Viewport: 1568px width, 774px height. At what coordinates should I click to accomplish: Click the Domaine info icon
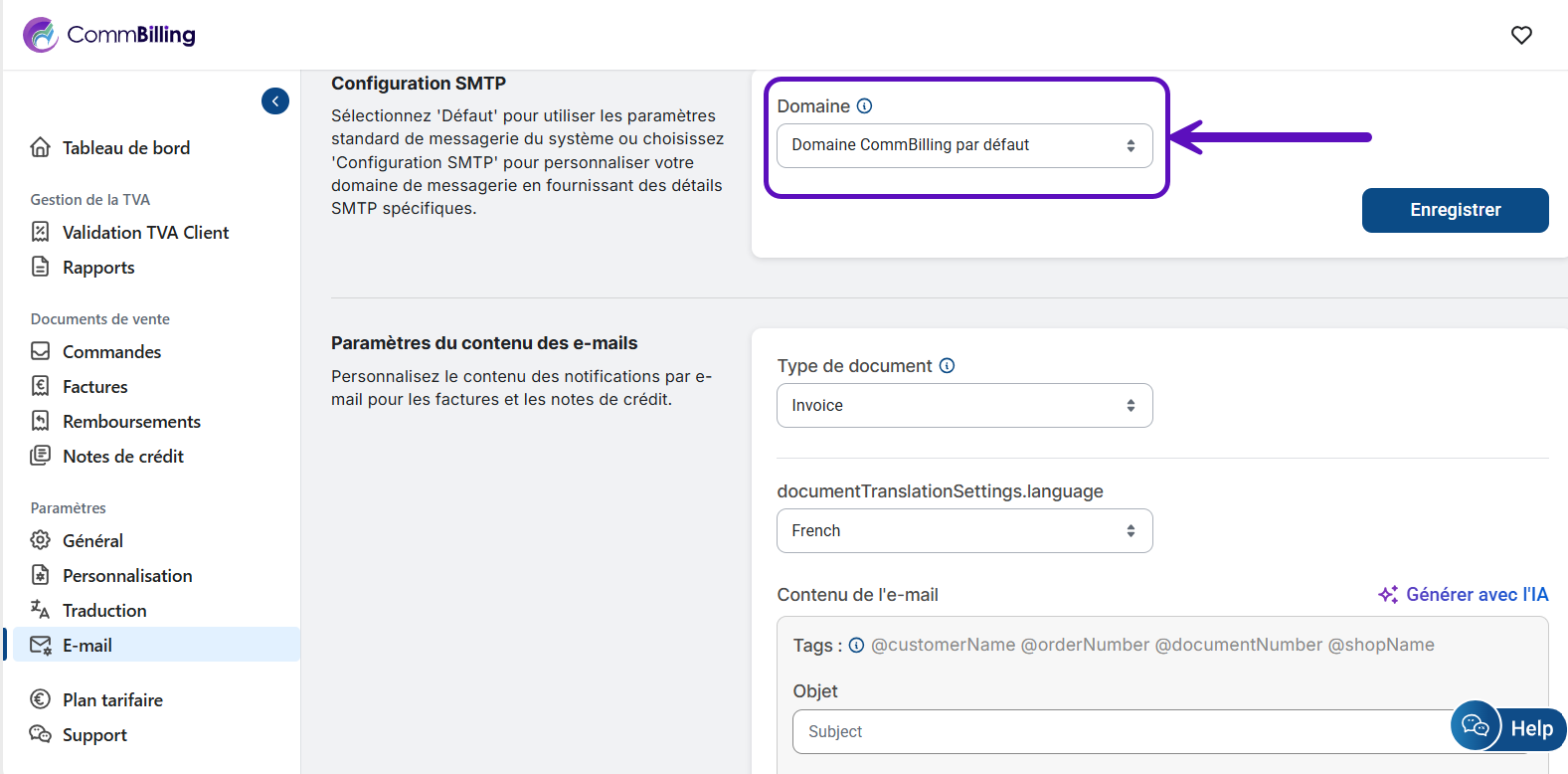tap(864, 106)
